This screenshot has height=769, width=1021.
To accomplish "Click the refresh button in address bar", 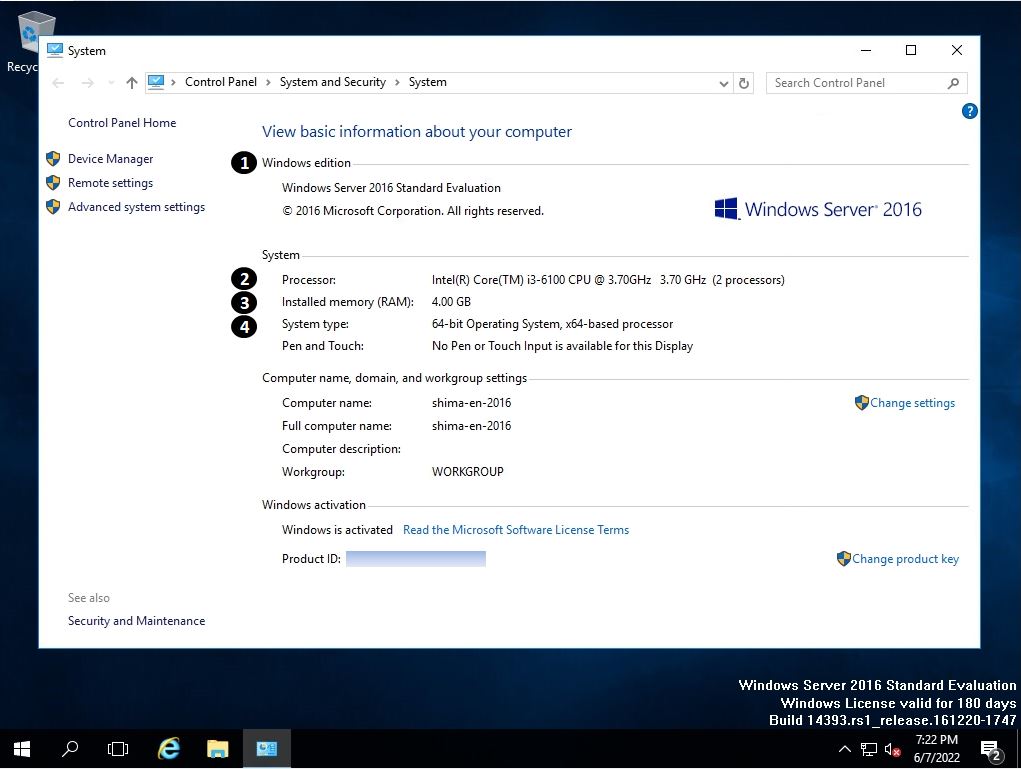I will click(x=744, y=83).
